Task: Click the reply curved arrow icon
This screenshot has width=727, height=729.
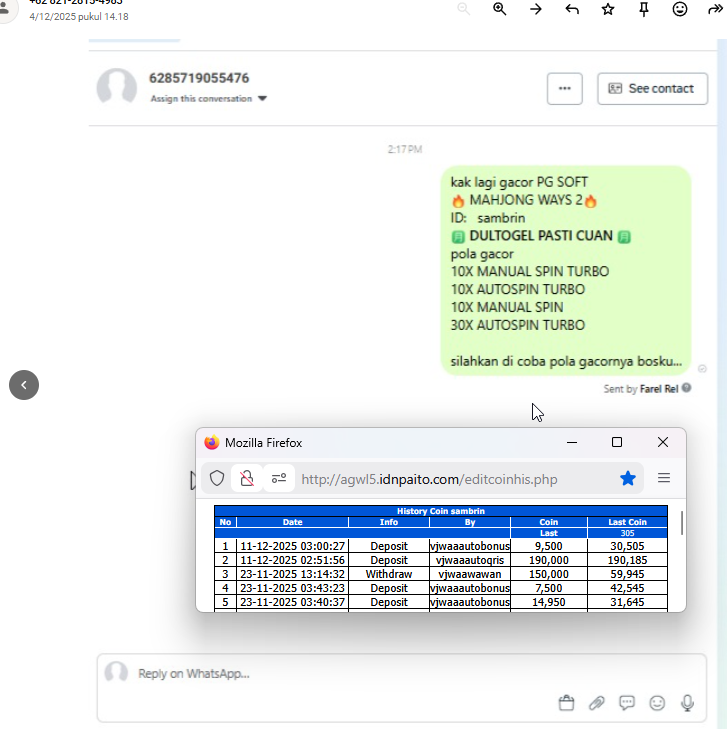Action: [572, 9]
